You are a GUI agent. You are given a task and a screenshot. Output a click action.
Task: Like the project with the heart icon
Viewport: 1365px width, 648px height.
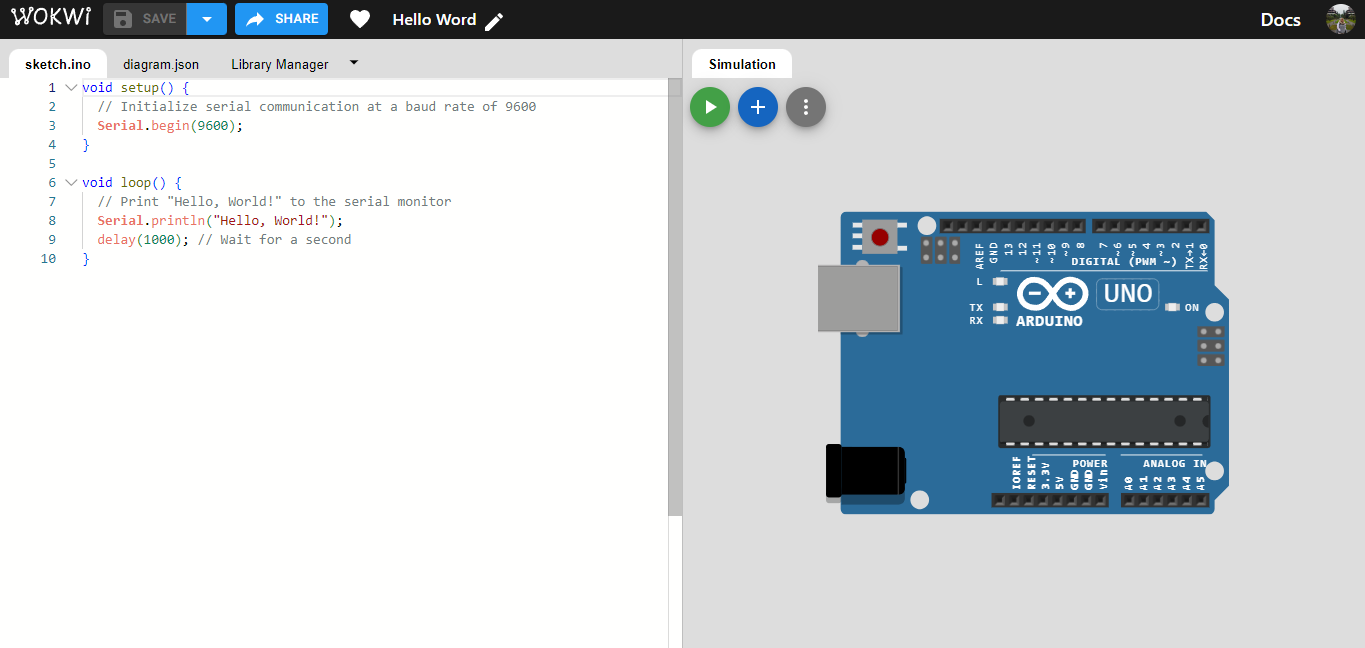360,20
